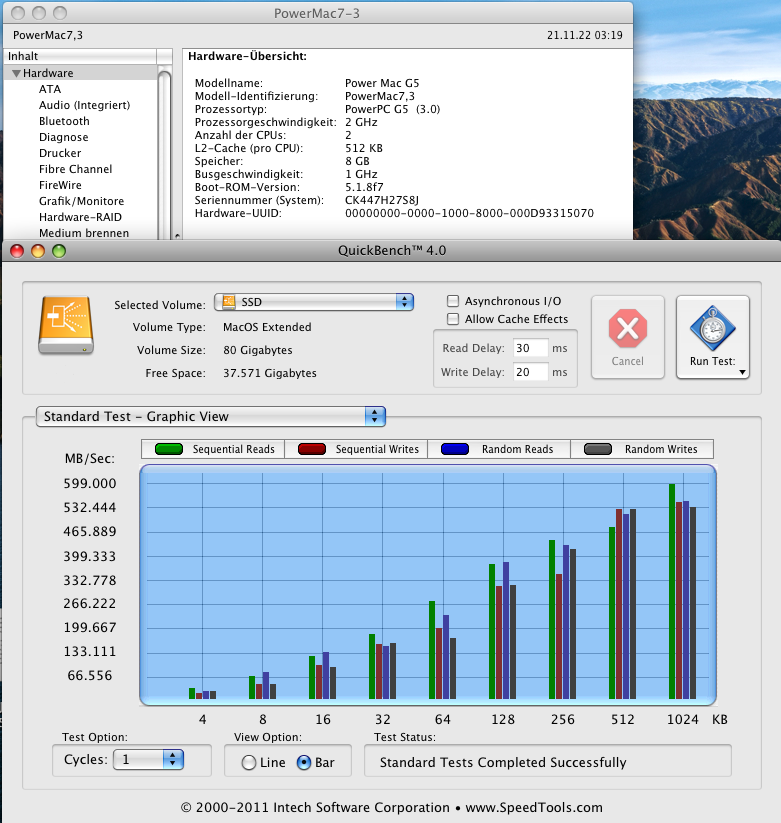This screenshot has height=823, width=781.
Task: Click the Standard Tests Completed Successfully status
Action: click(x=503, y=763)
